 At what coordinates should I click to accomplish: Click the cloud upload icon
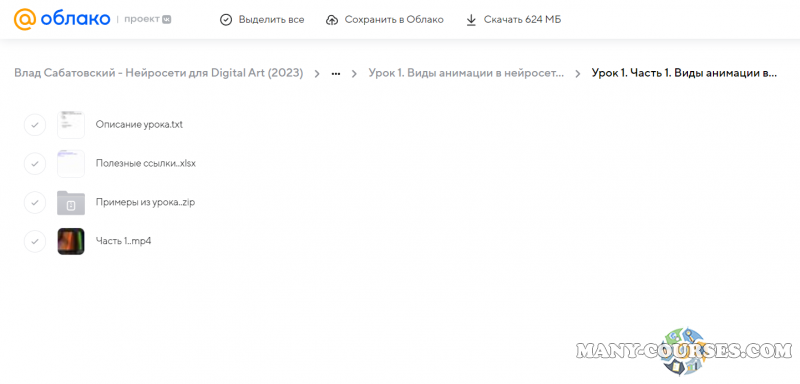click(332, 20)
